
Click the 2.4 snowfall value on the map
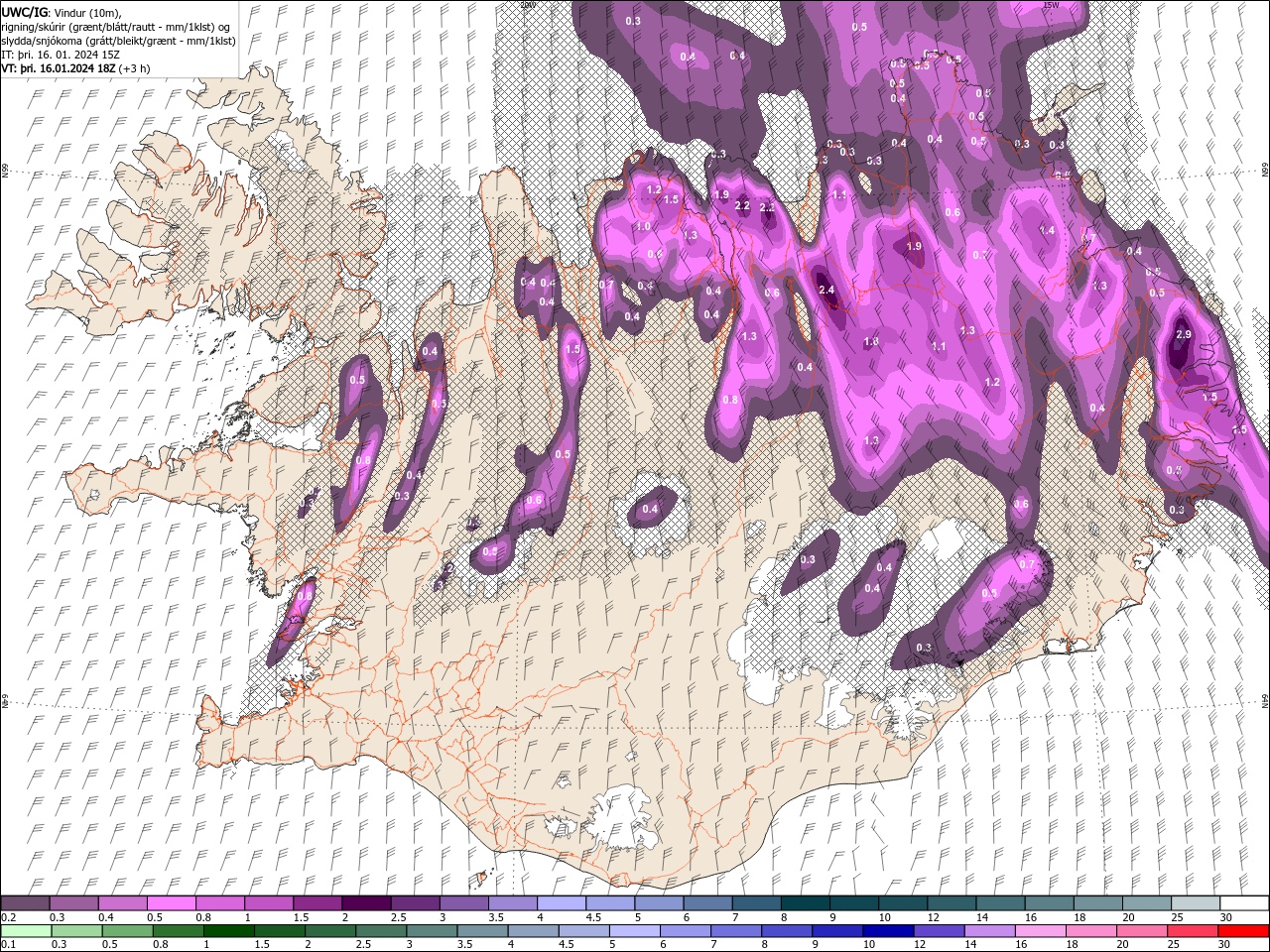827,290
